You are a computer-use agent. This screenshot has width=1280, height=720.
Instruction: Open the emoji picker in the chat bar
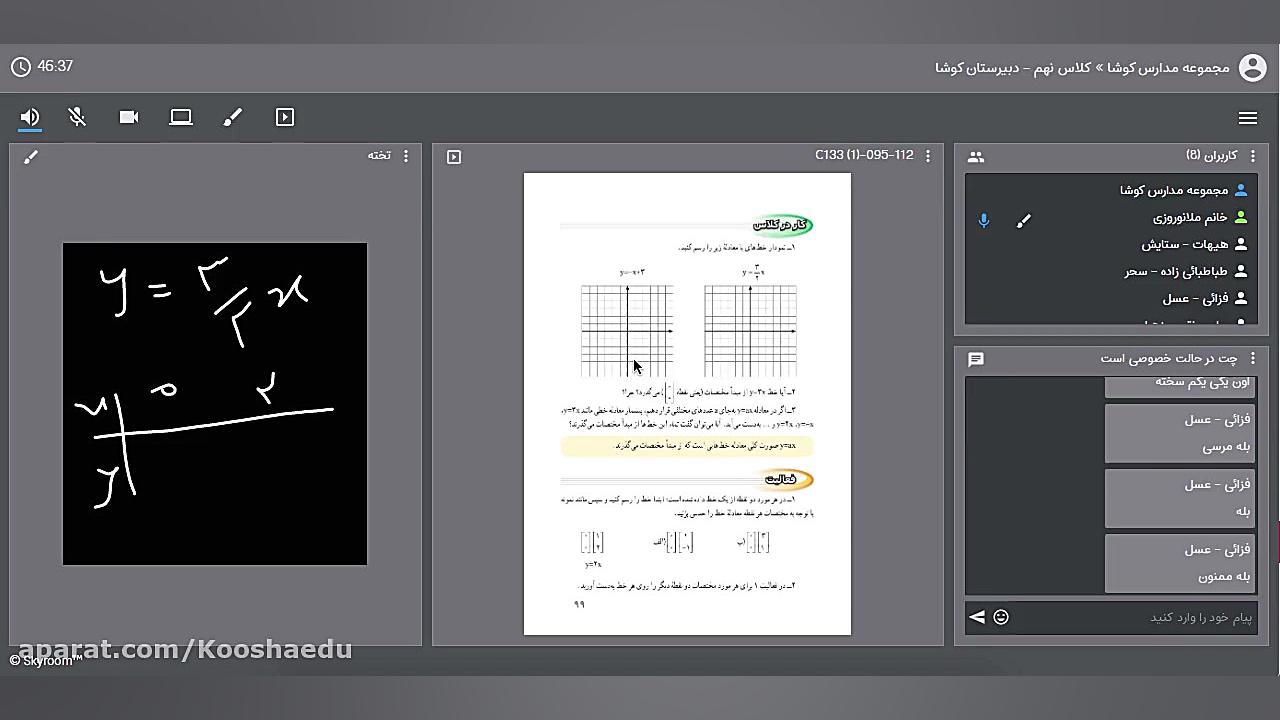pos(1001,617)
